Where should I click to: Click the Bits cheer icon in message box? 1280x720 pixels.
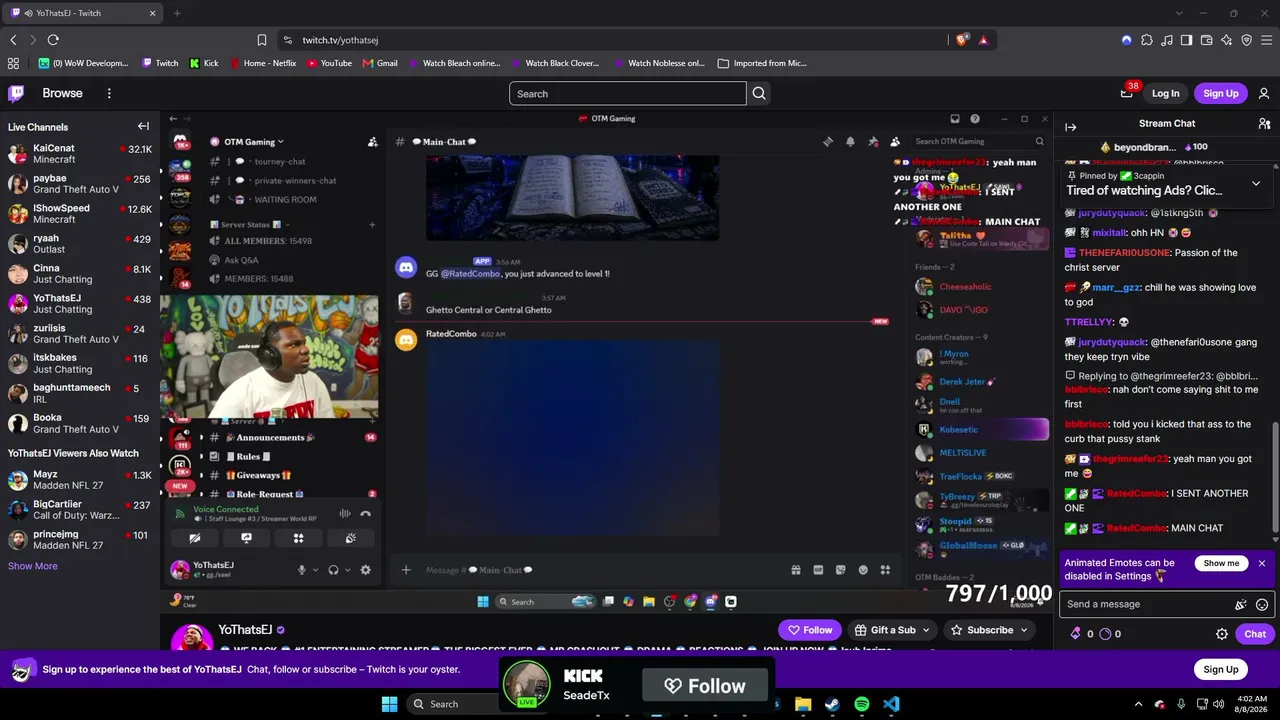click(x=1241, y=604)
